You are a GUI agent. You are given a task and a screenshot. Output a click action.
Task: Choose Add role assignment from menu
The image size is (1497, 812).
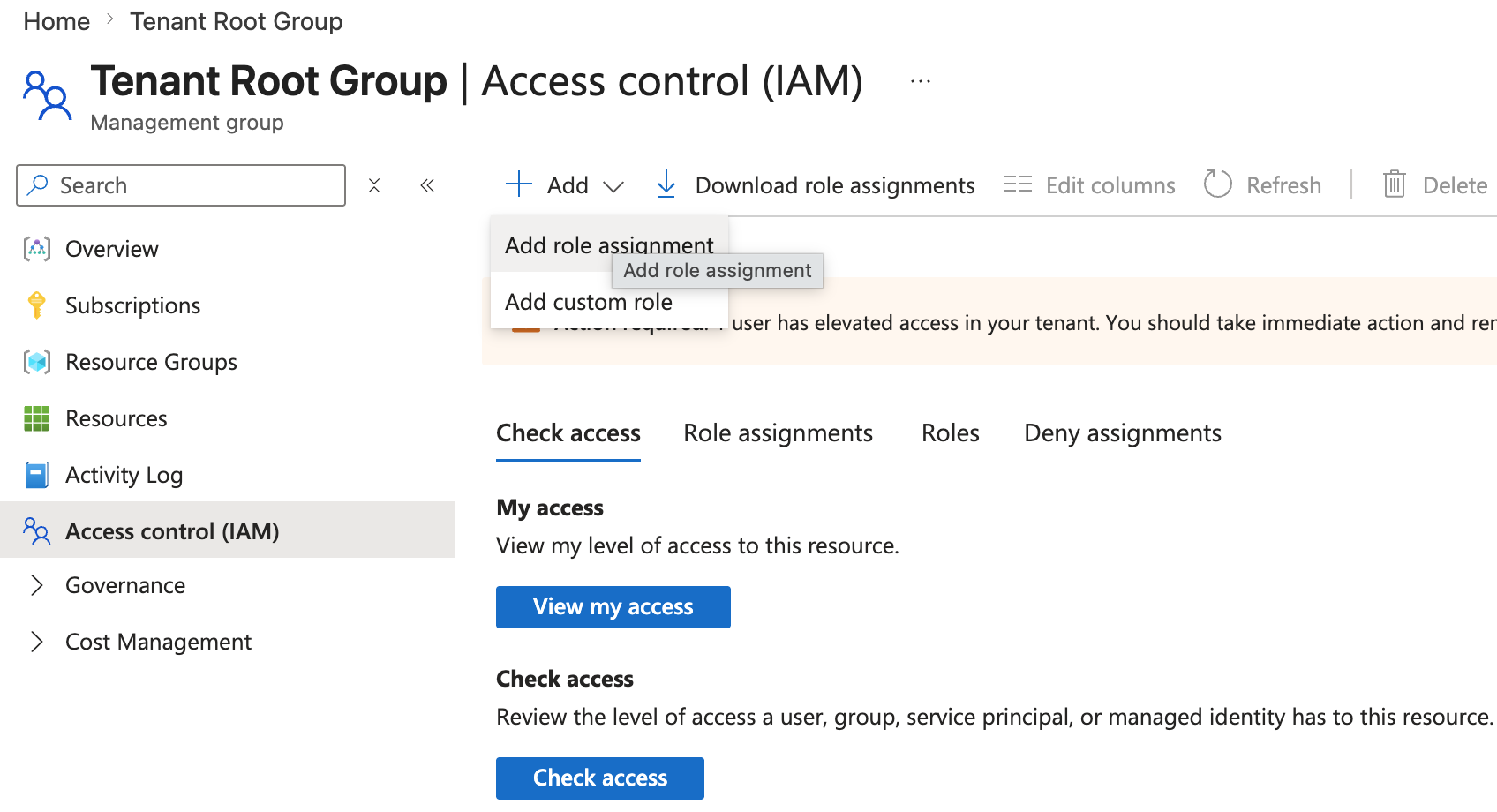pos(609,244)
